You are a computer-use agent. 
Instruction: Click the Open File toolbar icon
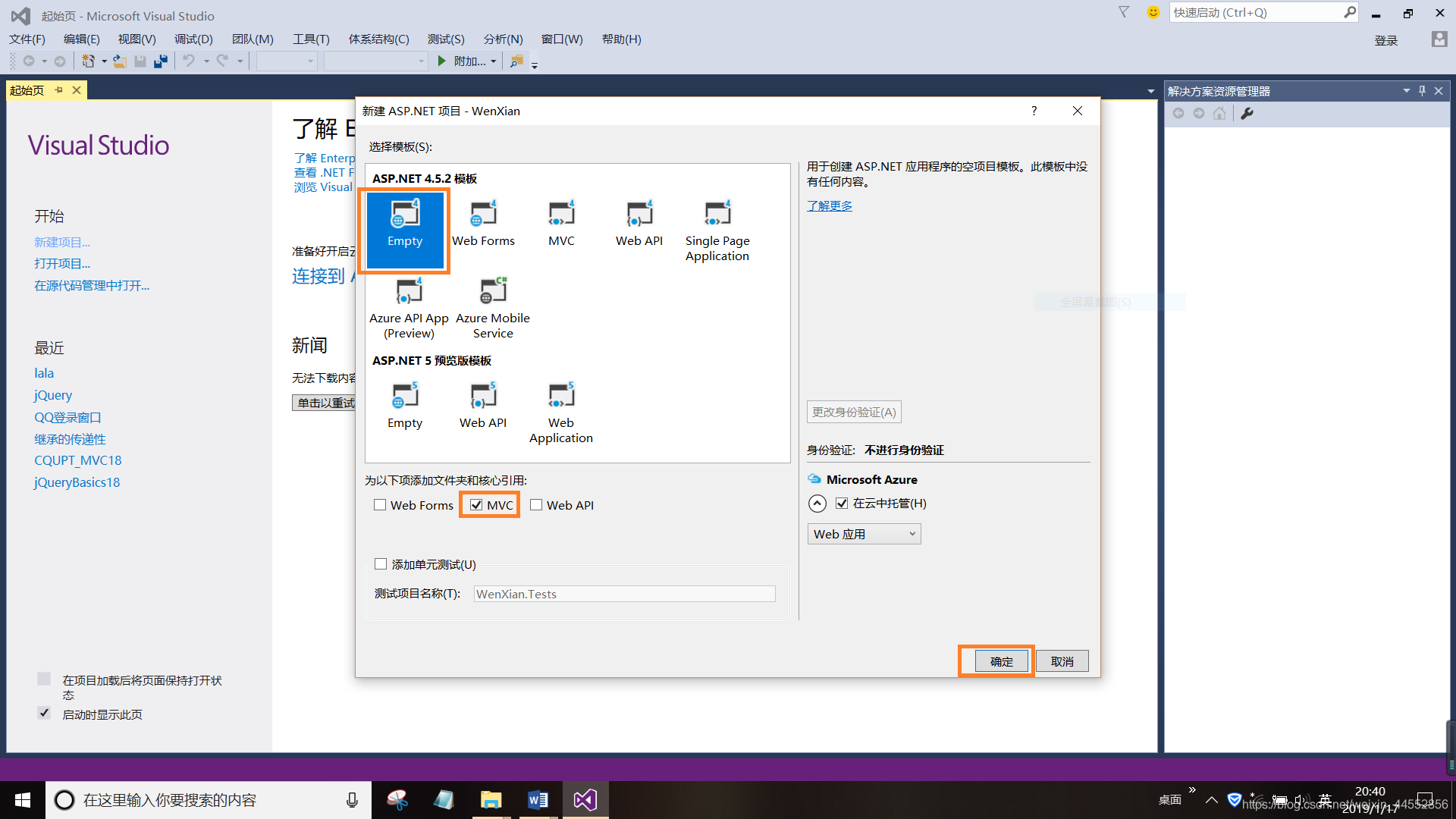(x=120, y=61)
